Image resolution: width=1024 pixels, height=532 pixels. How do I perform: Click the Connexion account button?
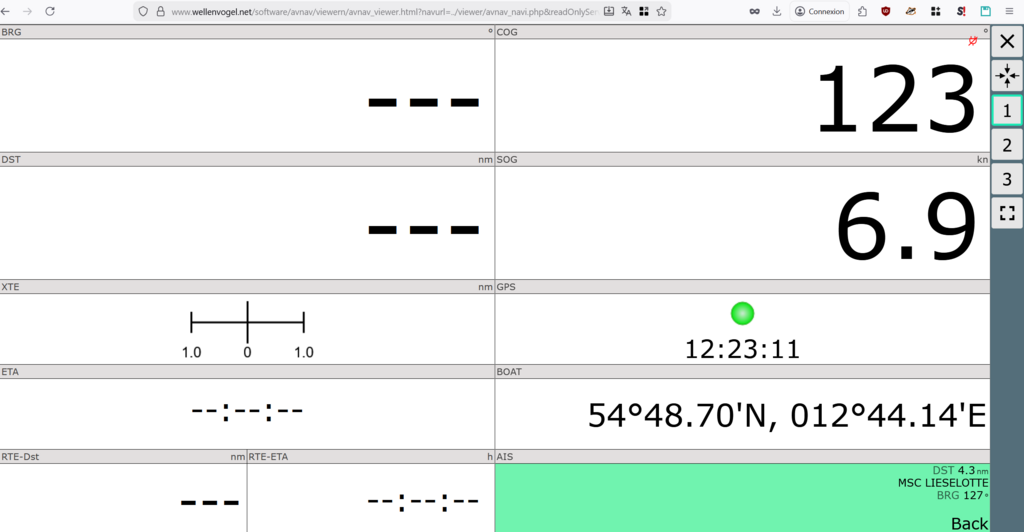[x=819, y=11]
